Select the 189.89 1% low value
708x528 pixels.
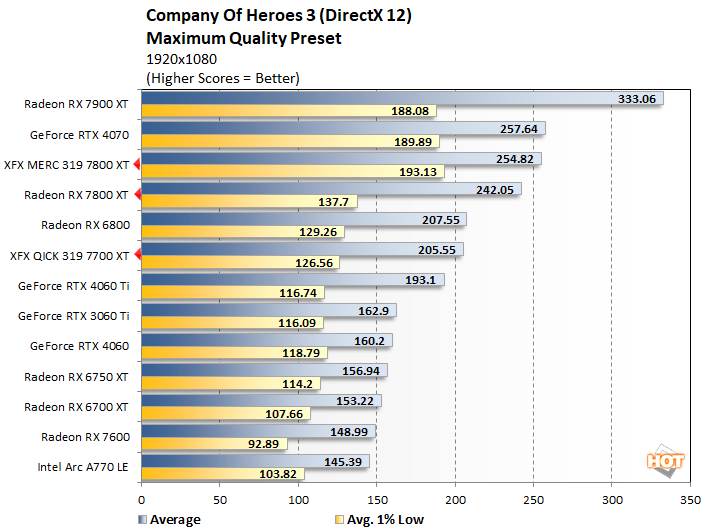(x=413, y=142)
